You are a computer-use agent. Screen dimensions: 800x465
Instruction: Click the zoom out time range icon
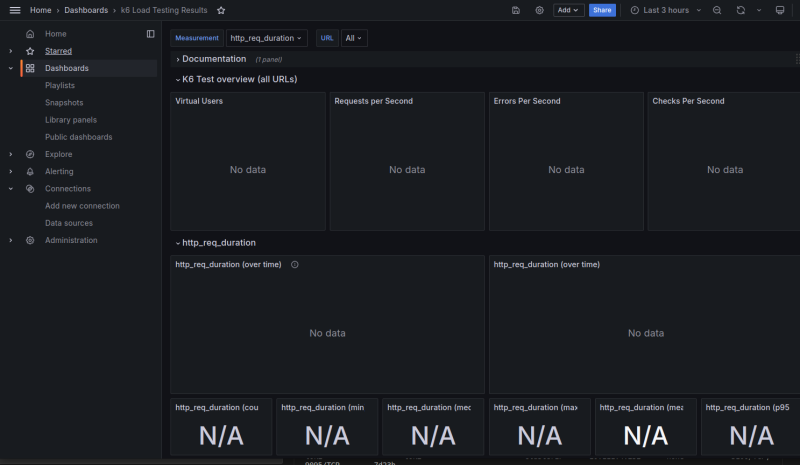717,10
